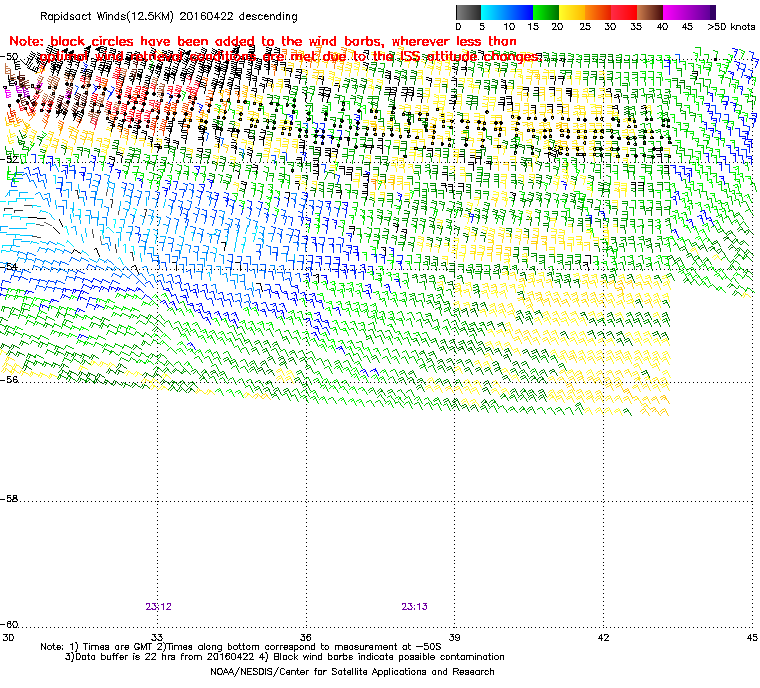
Task: Click the '25' legend scale value
Action: [x=585, y=27]
